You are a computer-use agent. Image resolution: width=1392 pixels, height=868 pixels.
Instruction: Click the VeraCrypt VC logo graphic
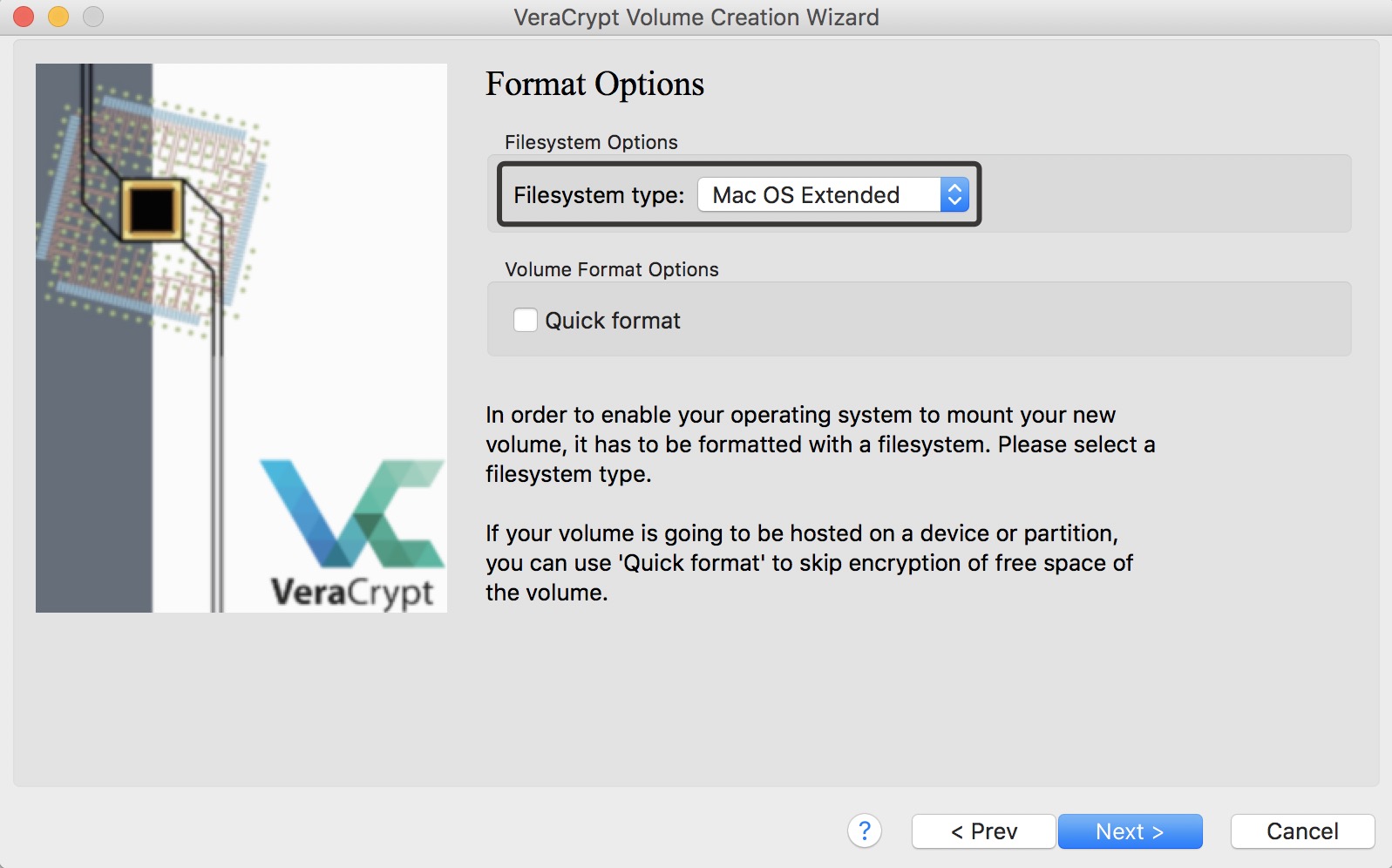pyautogui.click(x=351, y=513)
